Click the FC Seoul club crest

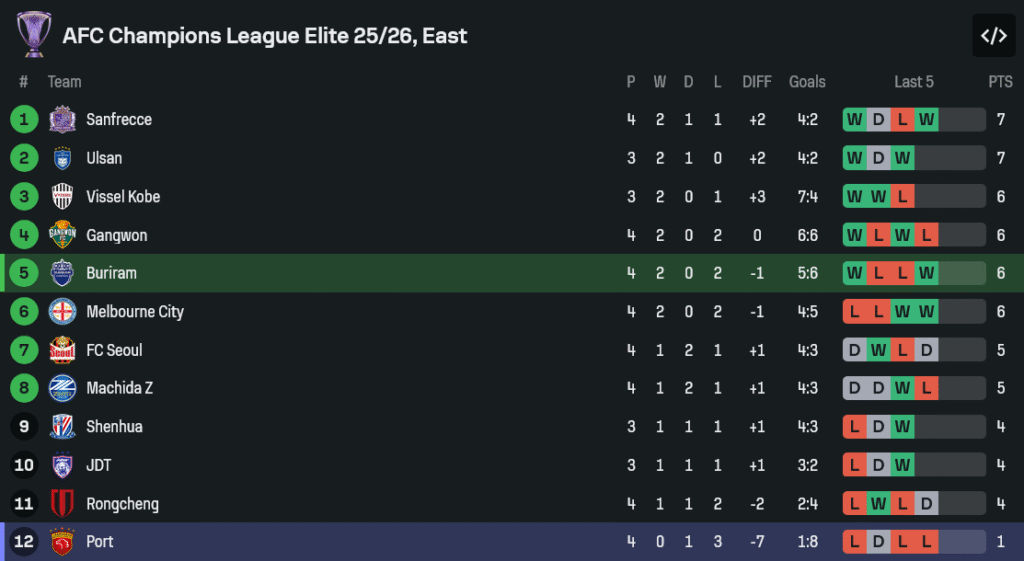pos(62,350)
